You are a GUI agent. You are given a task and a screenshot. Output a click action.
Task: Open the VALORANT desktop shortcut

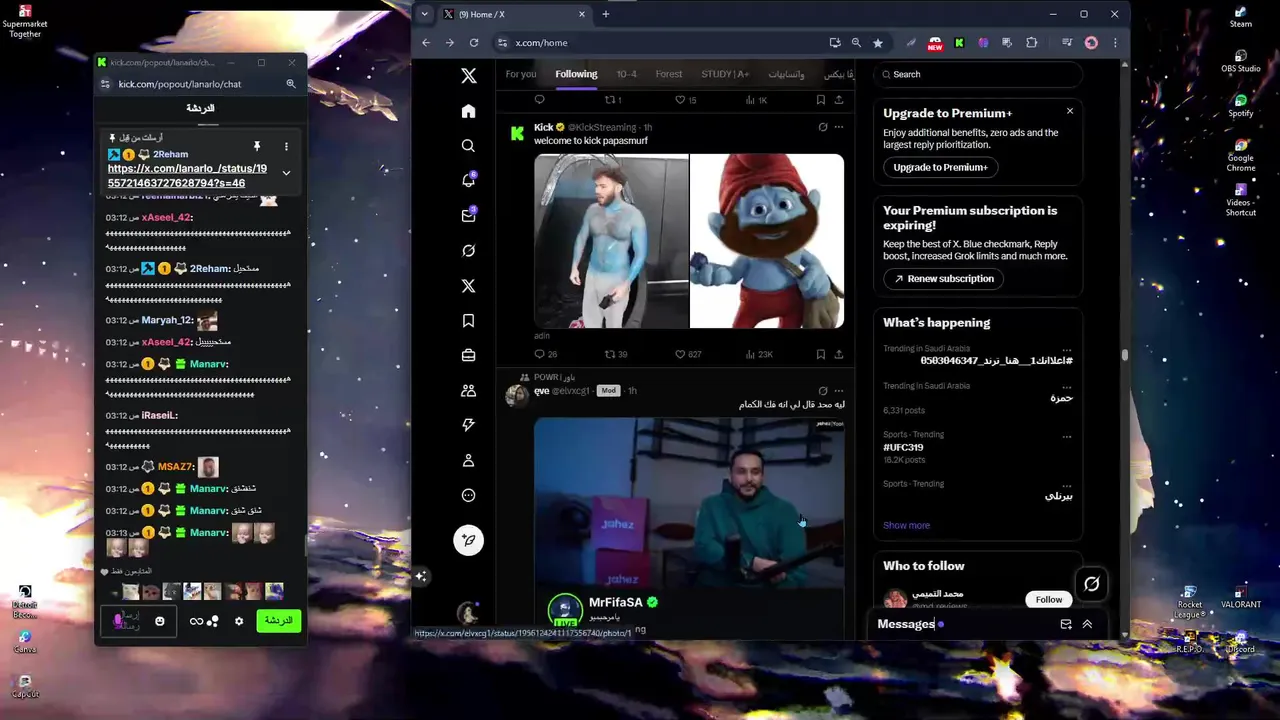click(1240, 598)
